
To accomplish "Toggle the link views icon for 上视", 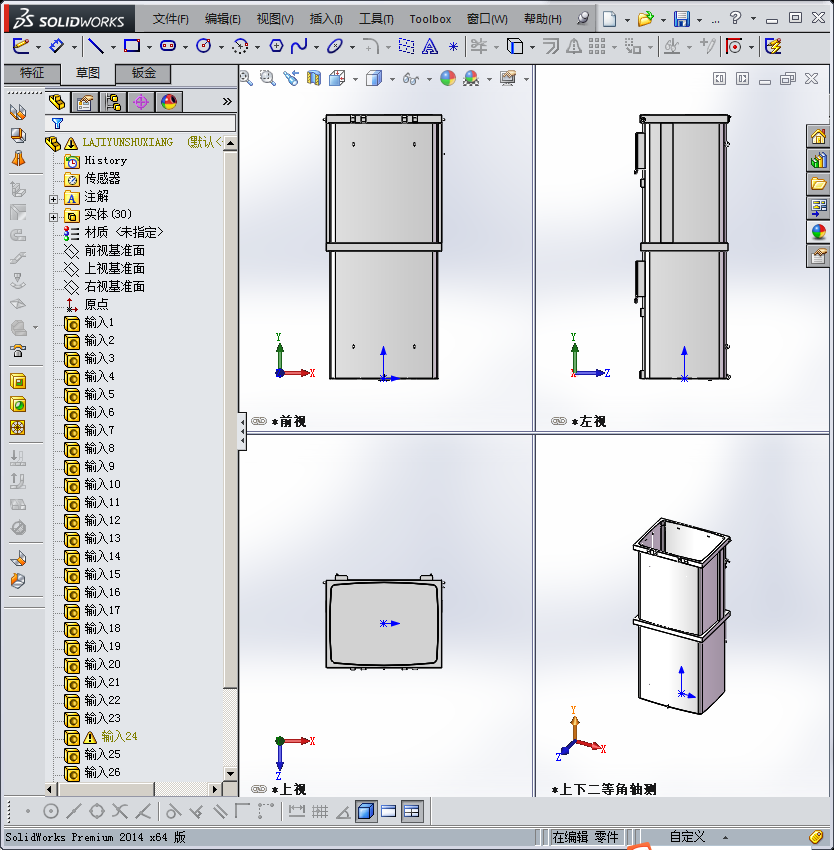I will coord(259,789).
